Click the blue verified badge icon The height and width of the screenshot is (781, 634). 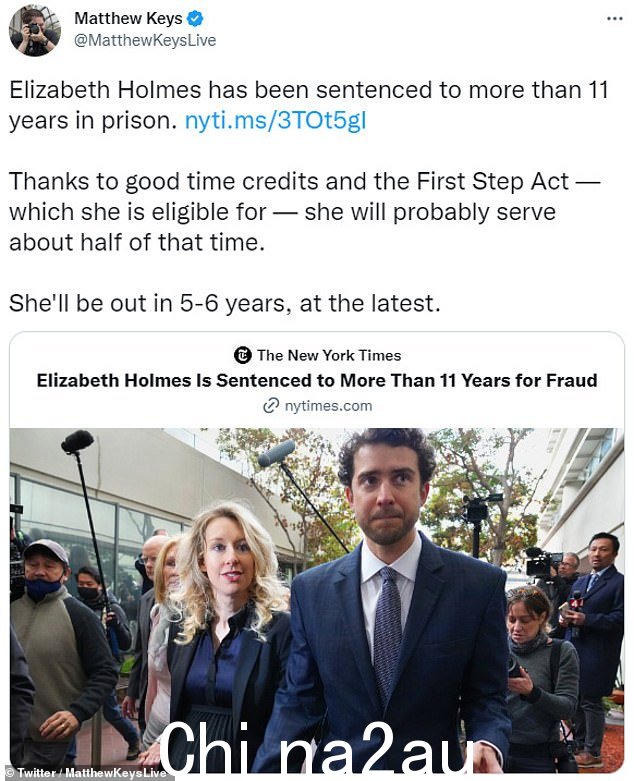195,19
